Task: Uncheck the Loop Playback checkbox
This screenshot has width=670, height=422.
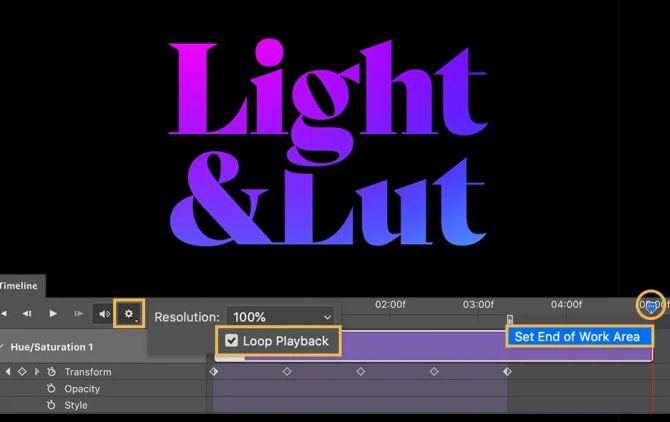Action: [x=231, y=340]
